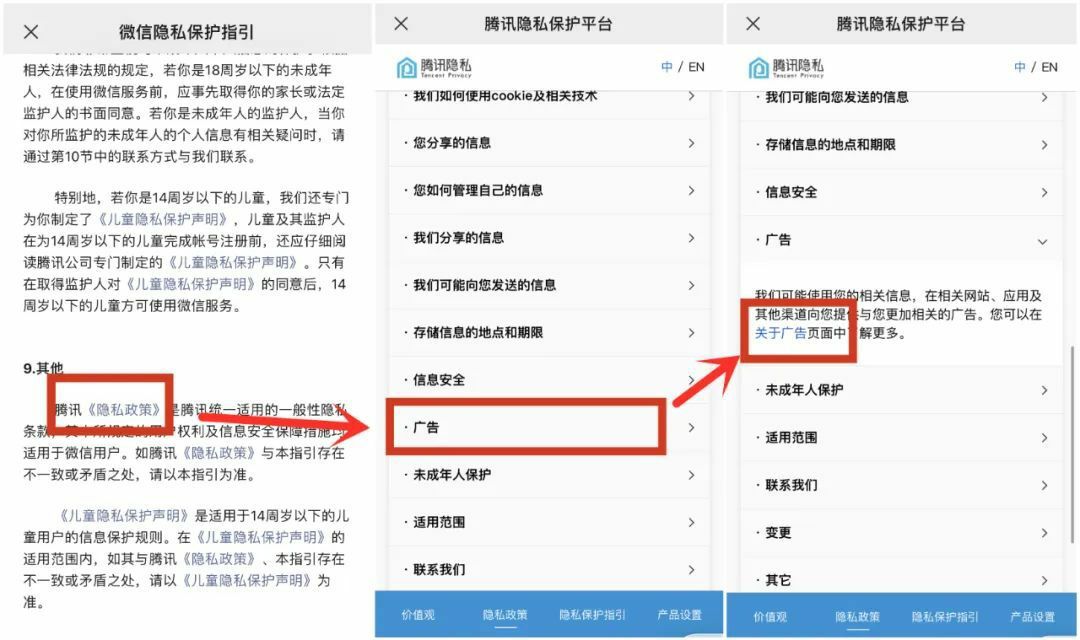Open 《儿童隐私保护声明》 link before 为准
This screenshot has width=1080, height=640.
247,580
